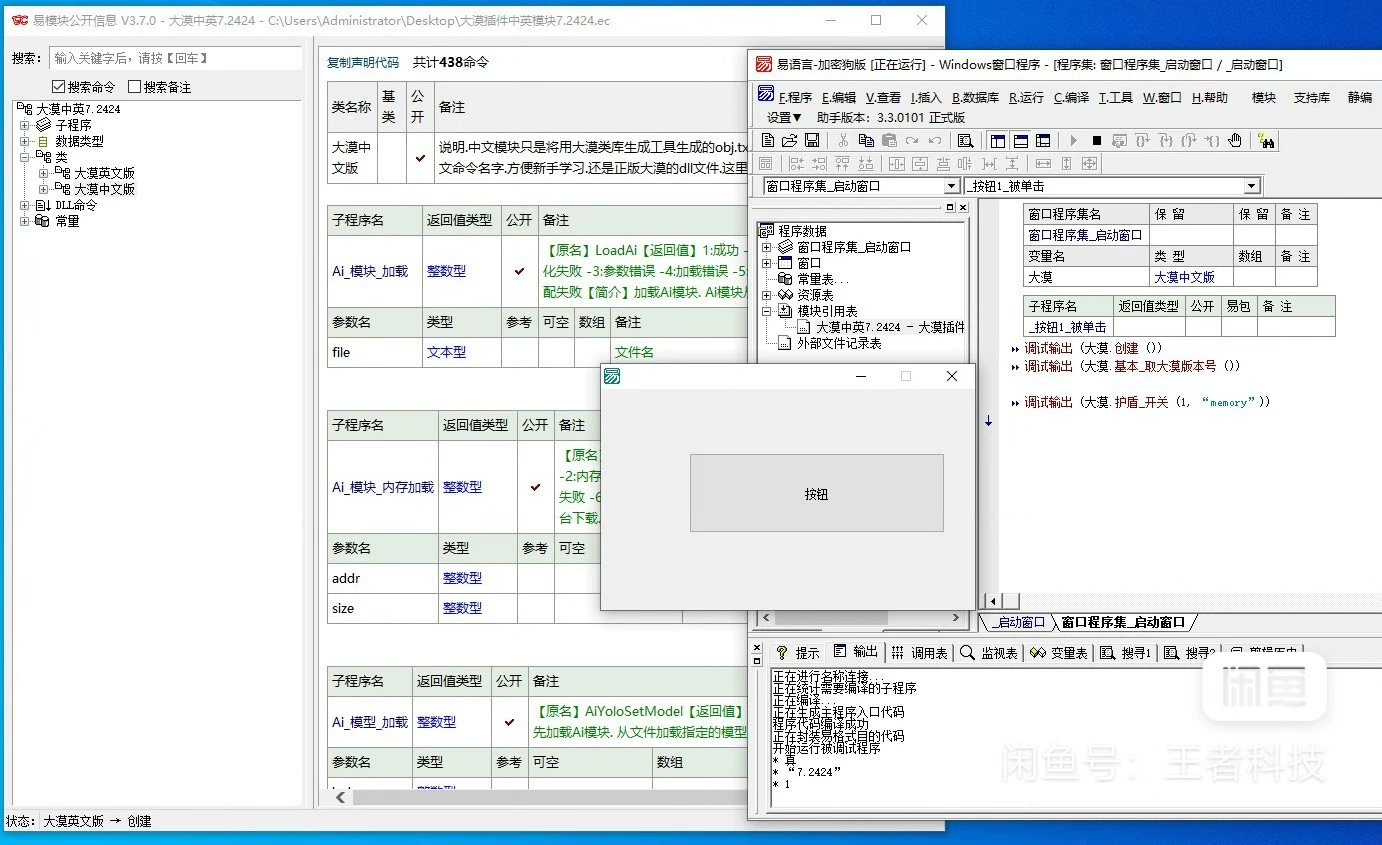Click the second layout panel toggle icon
Image resolution: width=1382 pixels, height=845 pixels.
[1020, 141]
